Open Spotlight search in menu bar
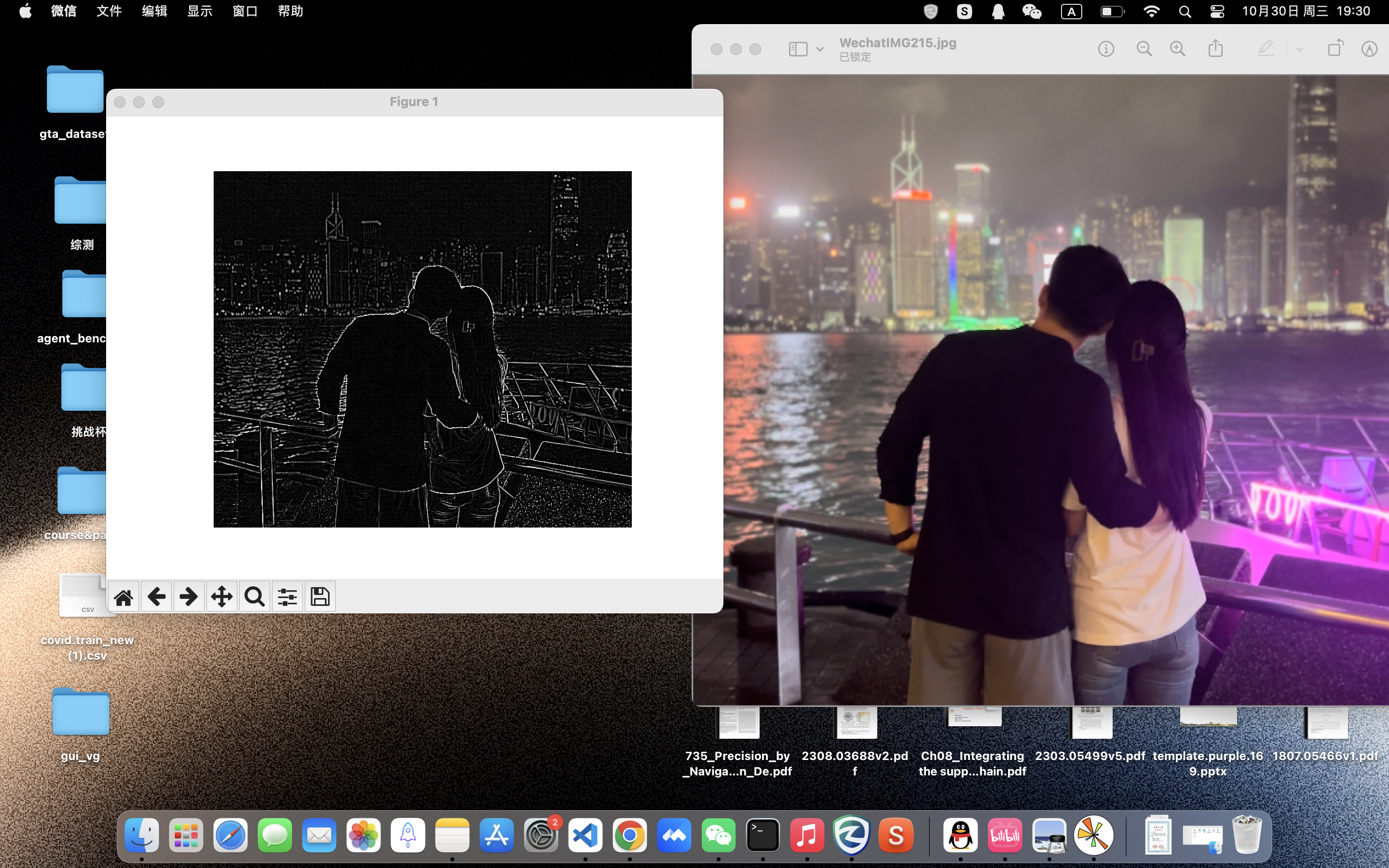 point(1185,12)
